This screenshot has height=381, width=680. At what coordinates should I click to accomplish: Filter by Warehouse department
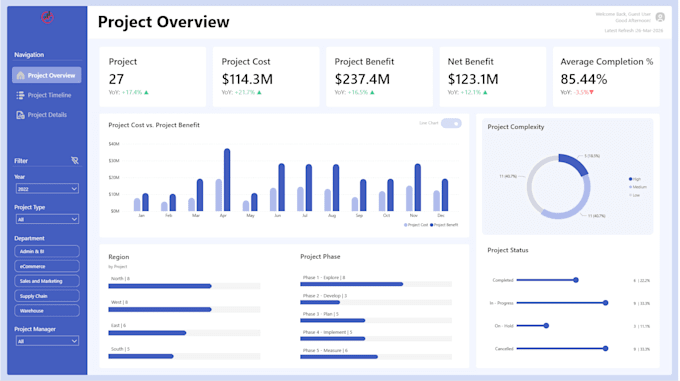pos(47,311)
